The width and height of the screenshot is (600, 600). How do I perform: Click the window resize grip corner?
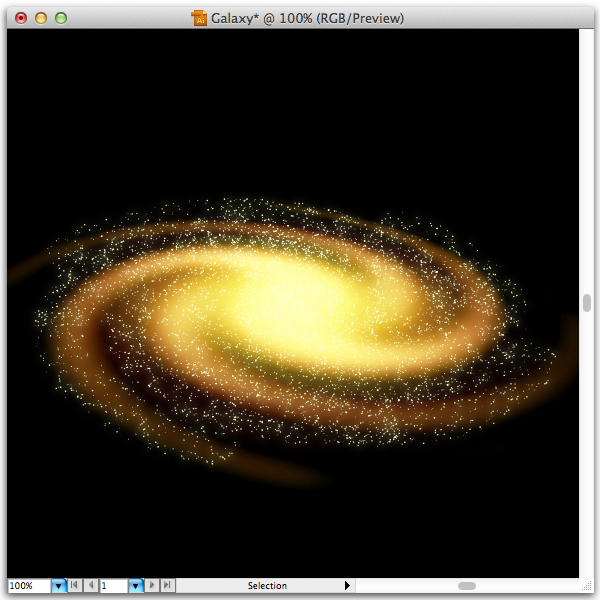tap(587, 586)
